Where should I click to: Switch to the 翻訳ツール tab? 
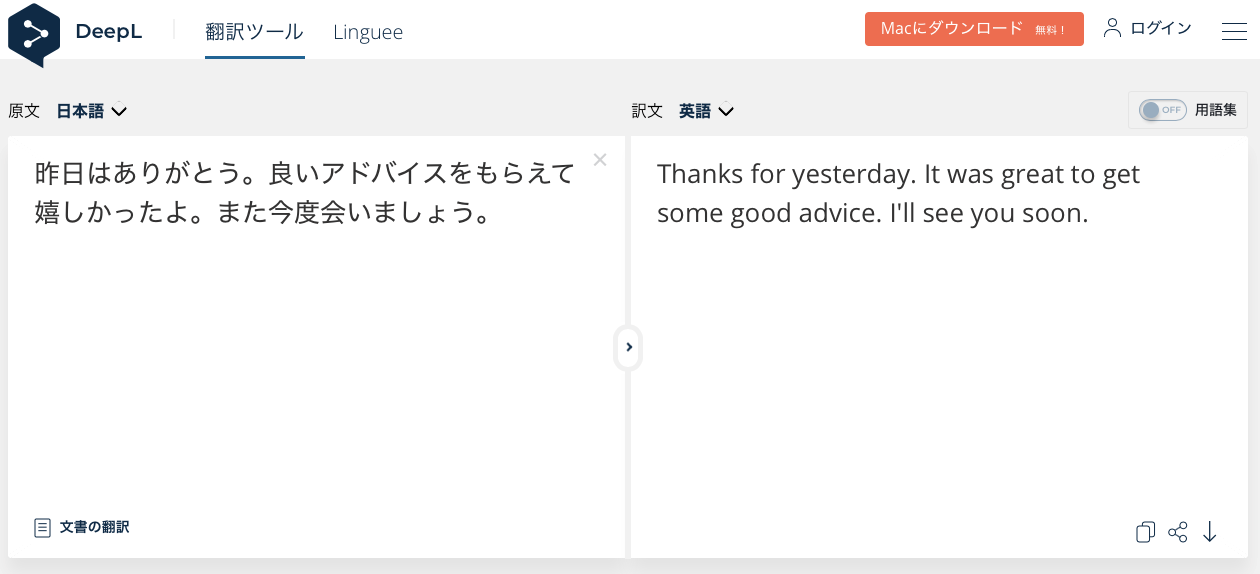click(254, 32)
